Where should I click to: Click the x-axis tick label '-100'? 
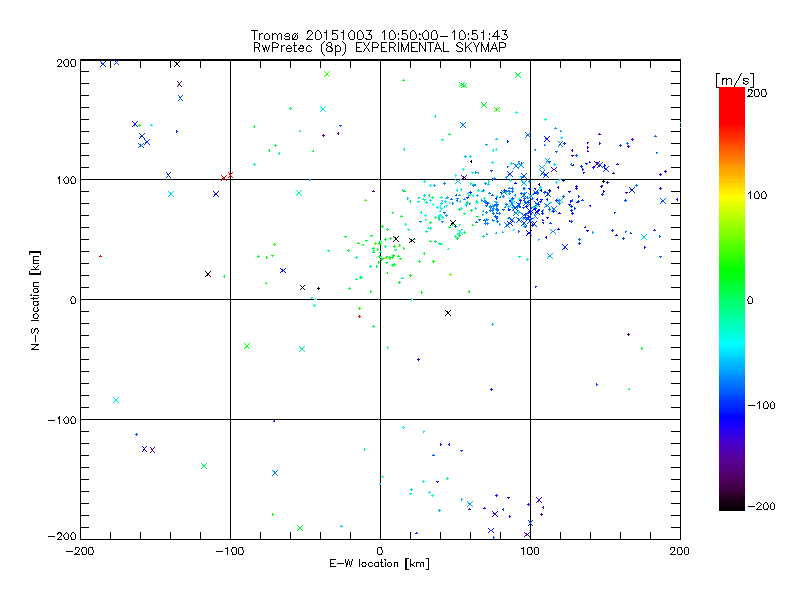[230, 551]
